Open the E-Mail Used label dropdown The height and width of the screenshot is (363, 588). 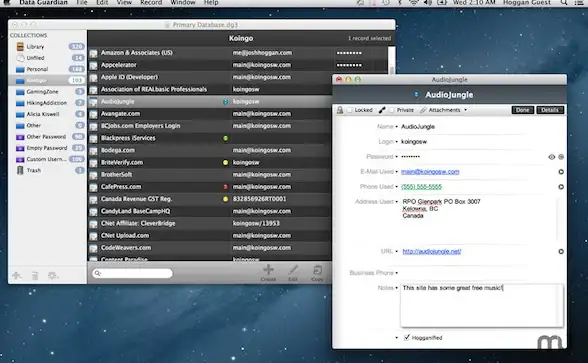click(396, 172)
